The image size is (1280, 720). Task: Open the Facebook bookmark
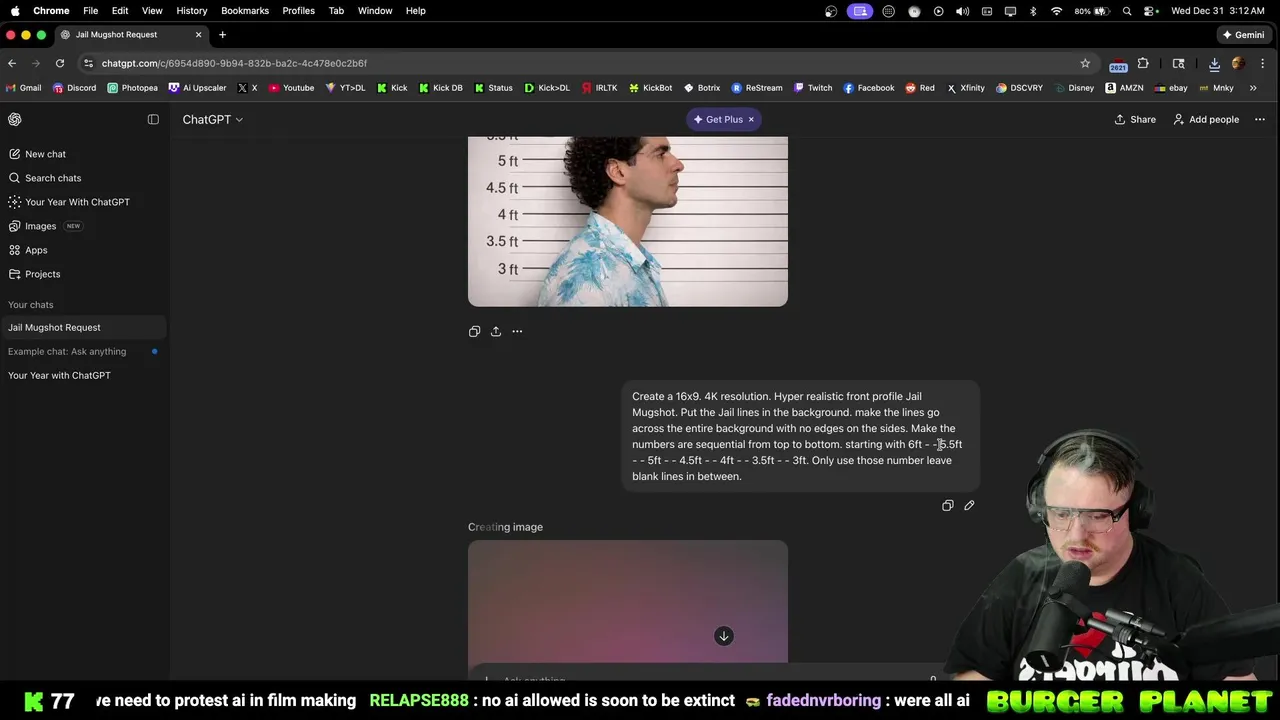coord(869,88)
